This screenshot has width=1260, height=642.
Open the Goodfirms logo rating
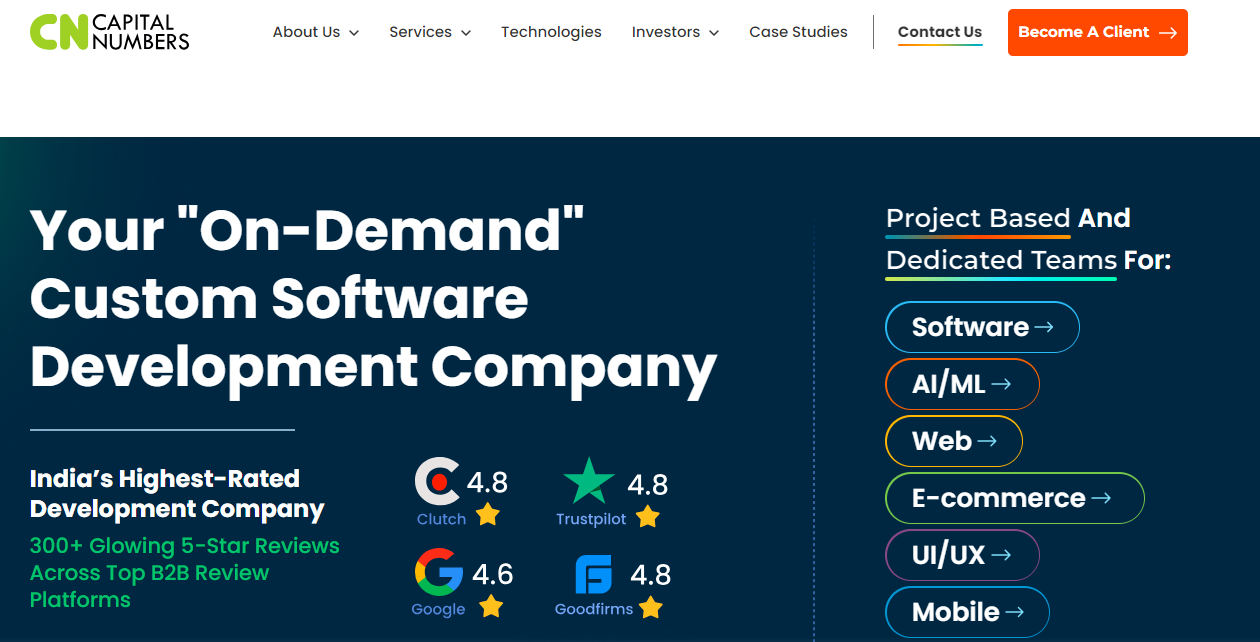tap(593, 574)
